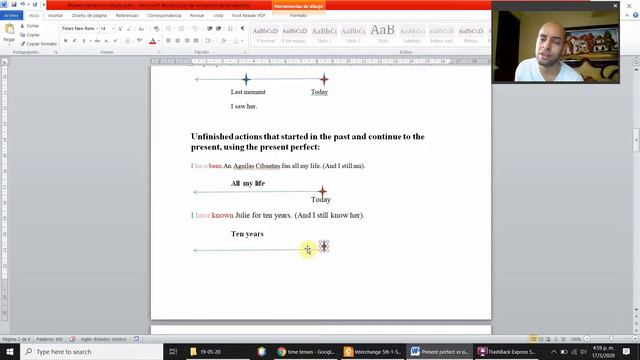This screenshot has width=640, height=360.
Task: Increase font size with the grow font icon
Action: (x=120, y=29)
